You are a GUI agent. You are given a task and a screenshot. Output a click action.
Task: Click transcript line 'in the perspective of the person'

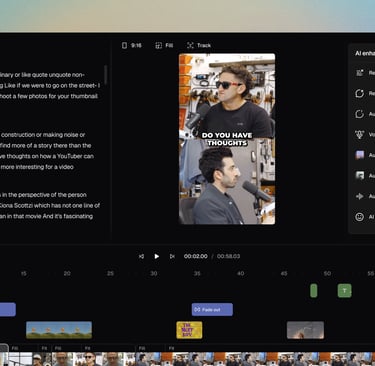pyautogui.click(x=43, y=195)
